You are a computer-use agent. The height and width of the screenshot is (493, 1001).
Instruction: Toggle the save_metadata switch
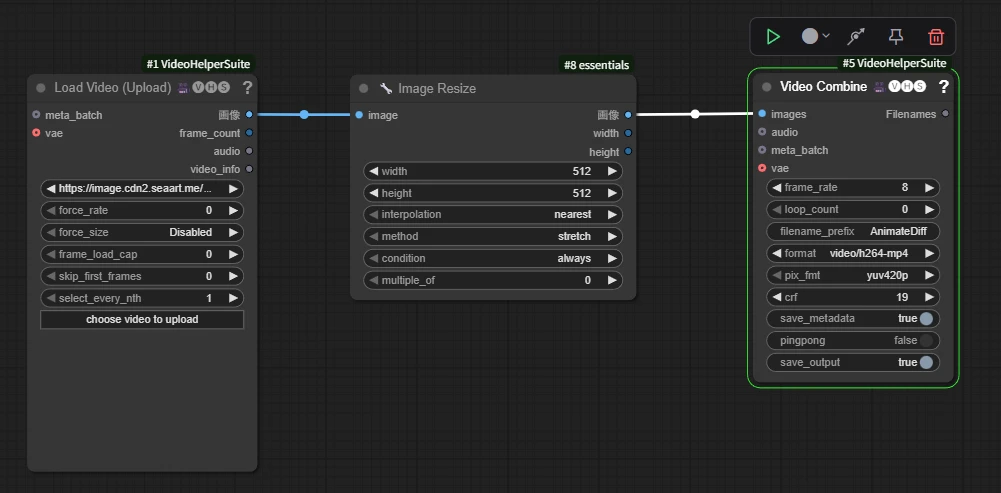926,319
